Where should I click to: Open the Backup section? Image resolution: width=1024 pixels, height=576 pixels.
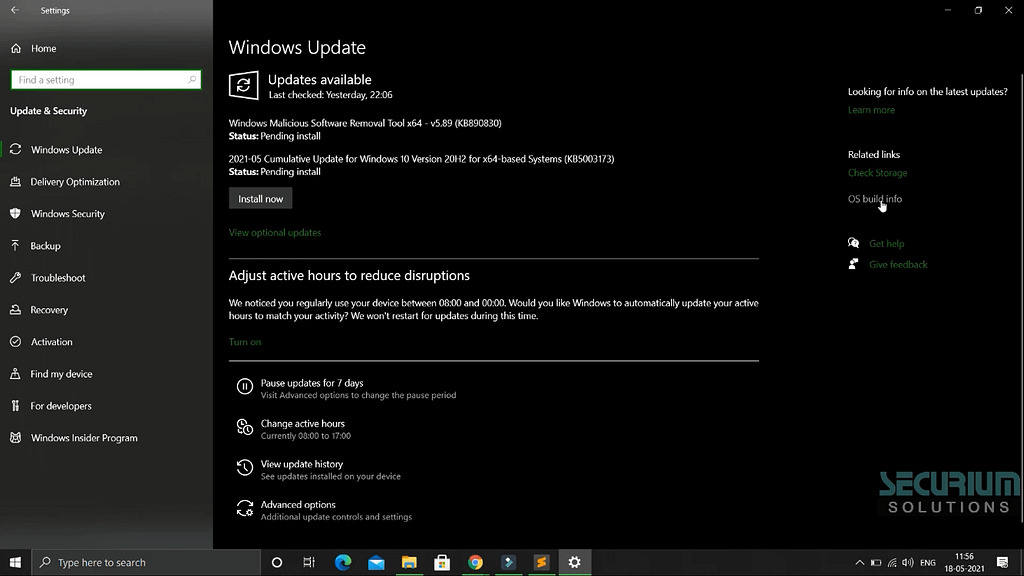[x=46, y=246]
